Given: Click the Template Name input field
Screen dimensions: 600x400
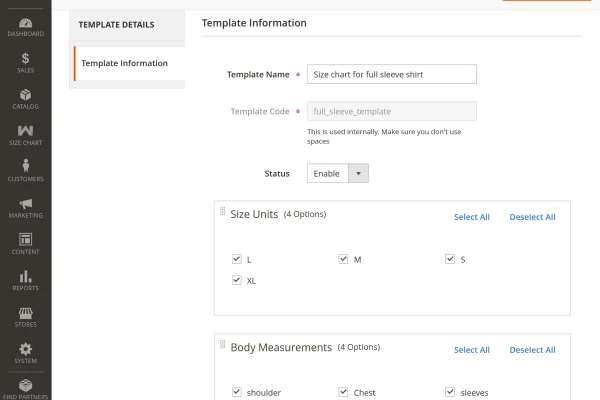Looking at the screenshot, I should (x=391, y=74).
